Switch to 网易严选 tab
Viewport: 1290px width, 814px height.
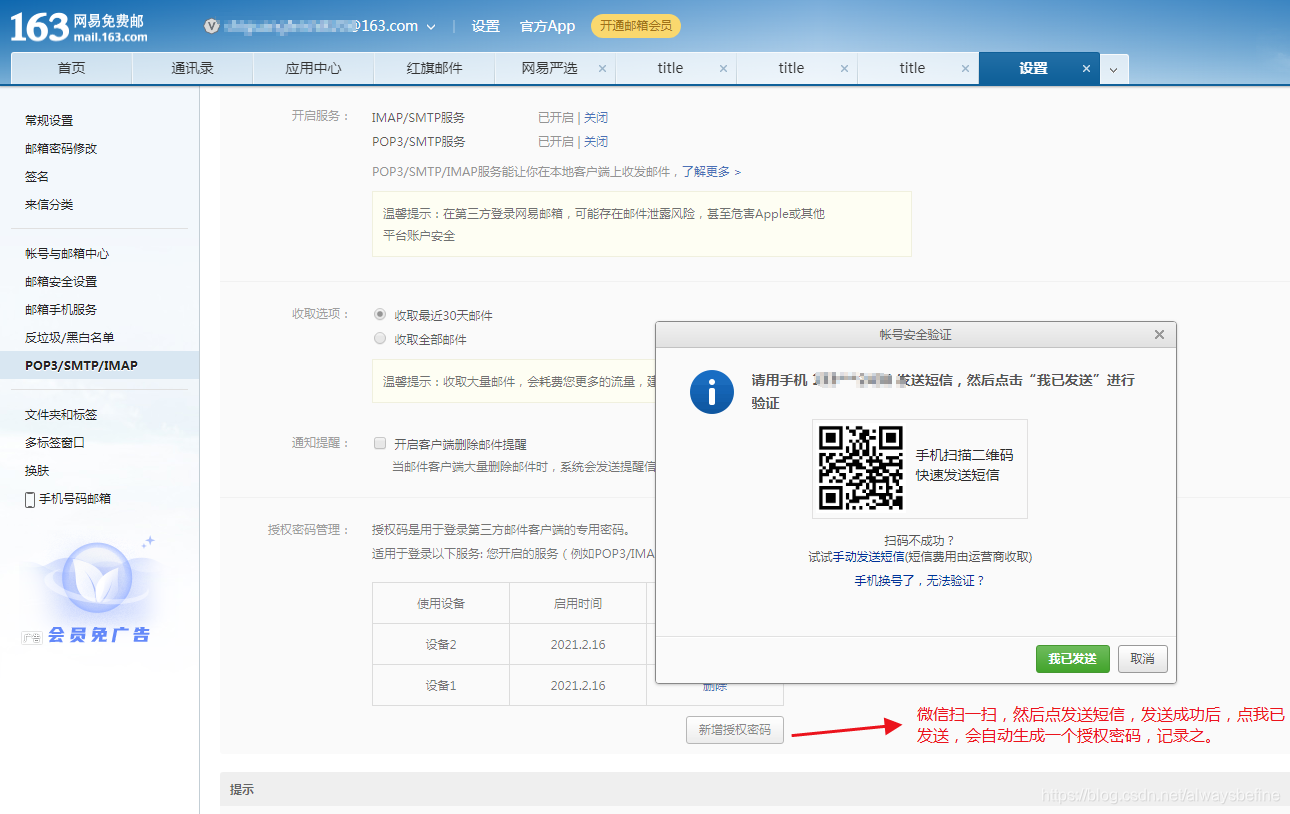(549, 68)
